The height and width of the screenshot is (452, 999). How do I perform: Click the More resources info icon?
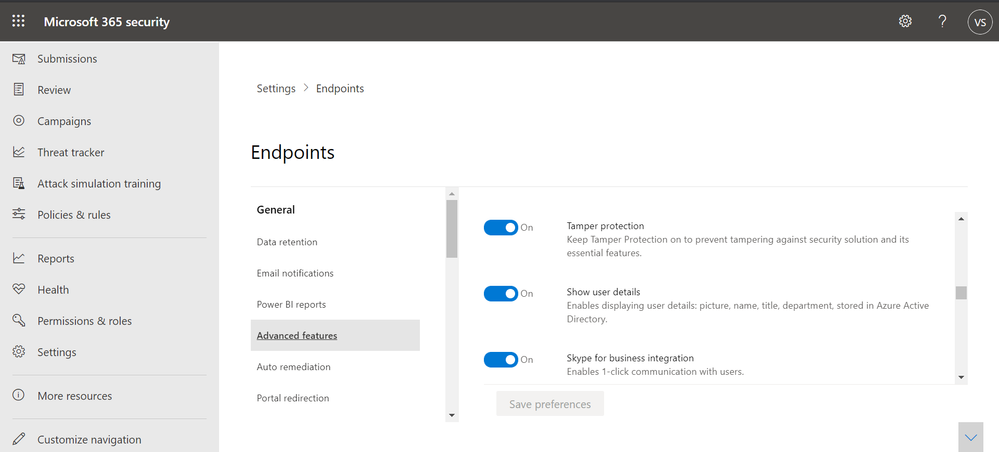pyautogui.click(x=18, y=396)
